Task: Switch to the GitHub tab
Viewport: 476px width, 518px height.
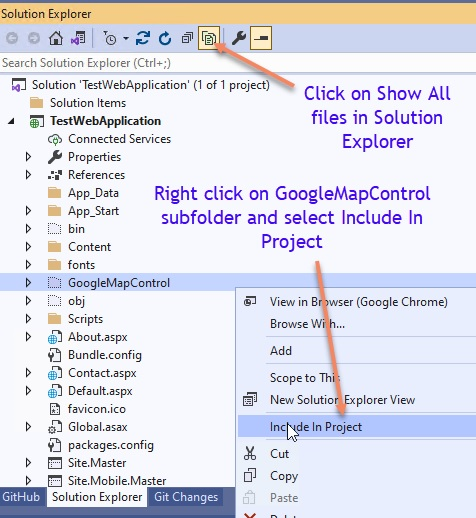Action: tap(21, 497)
